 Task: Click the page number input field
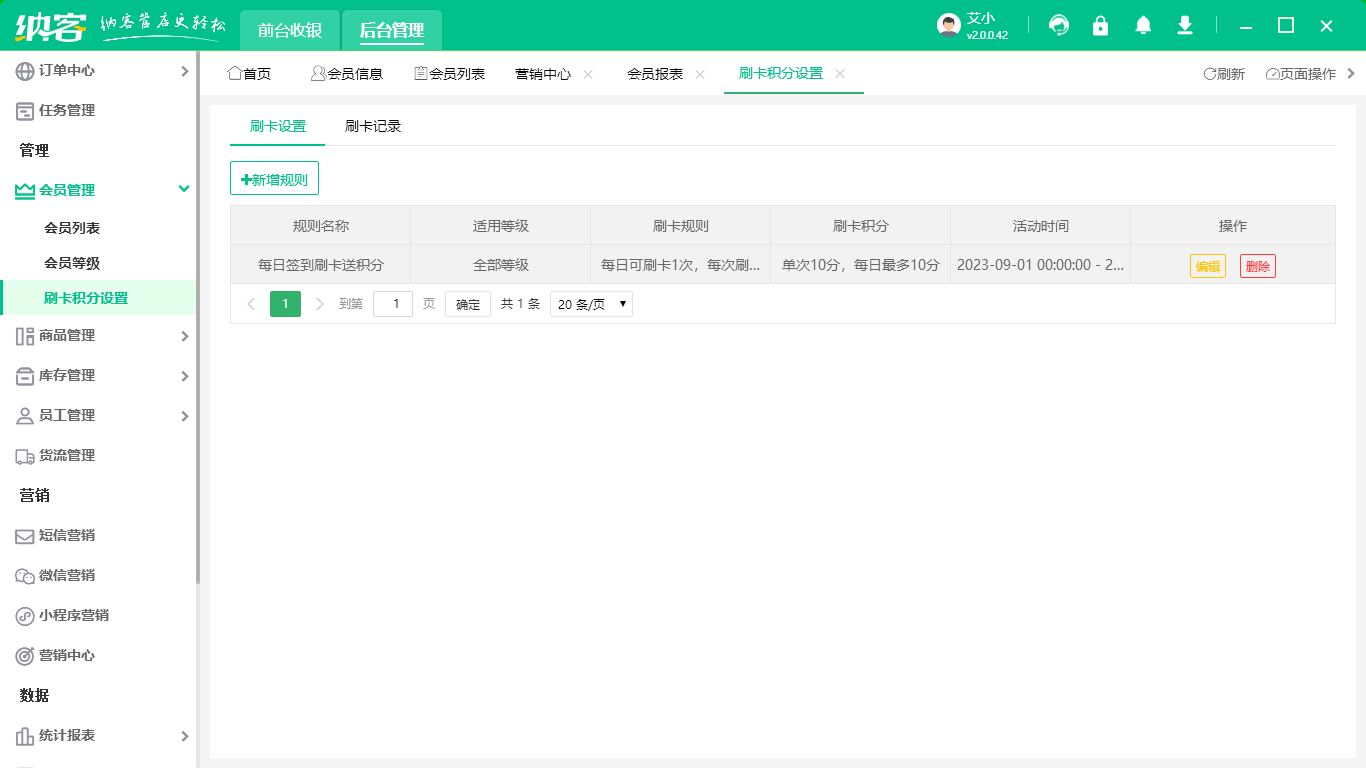(392, 303)
